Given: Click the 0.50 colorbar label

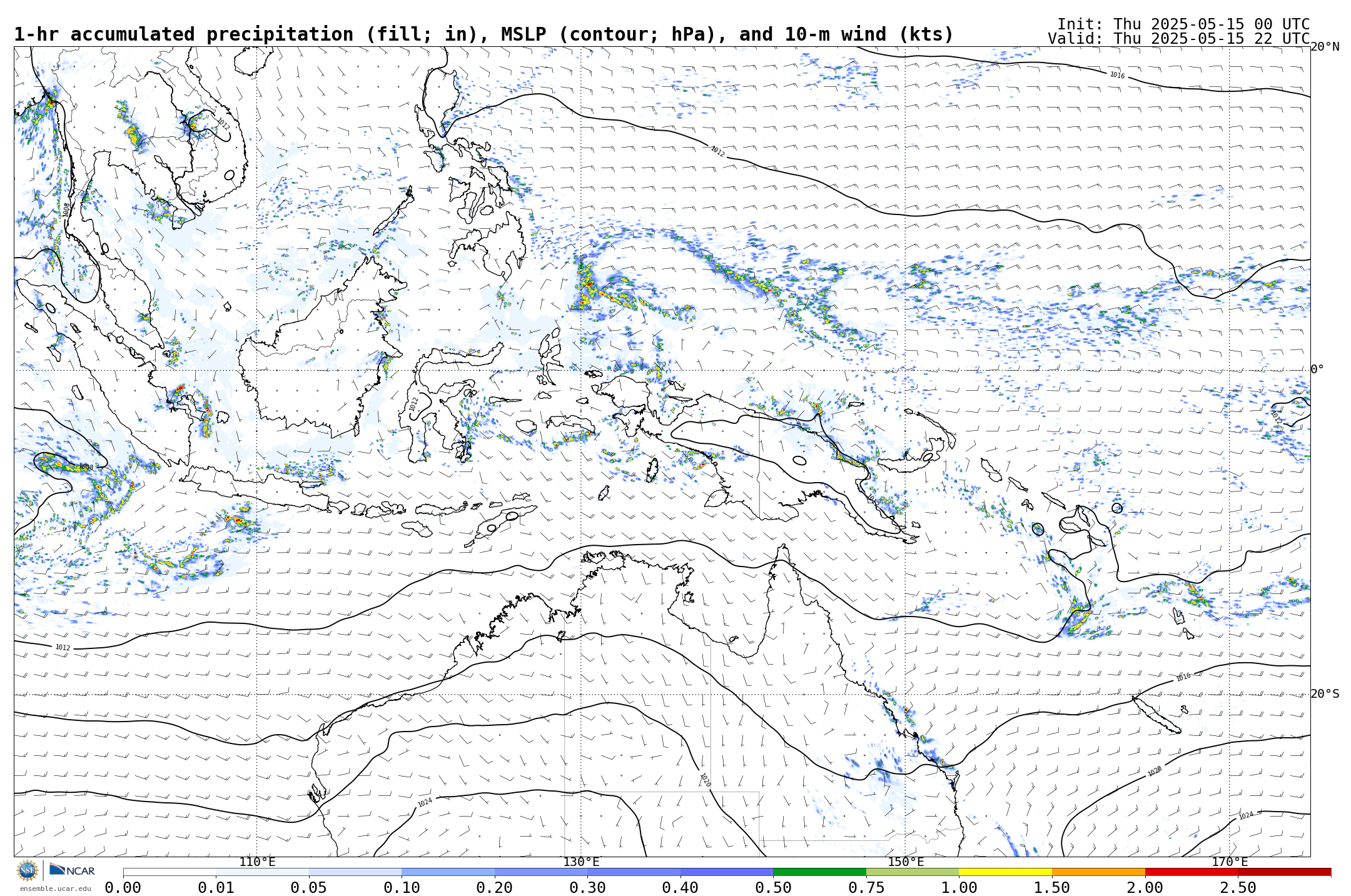Looking at the screenshot, I should click(773, 888).
